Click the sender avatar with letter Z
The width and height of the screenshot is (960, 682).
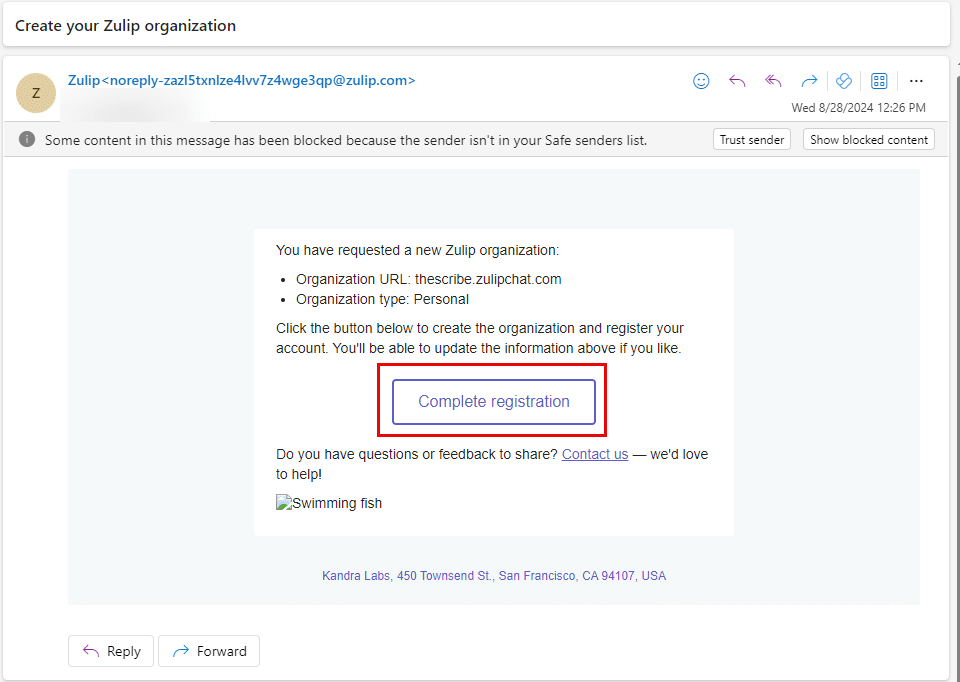point(36,93)
